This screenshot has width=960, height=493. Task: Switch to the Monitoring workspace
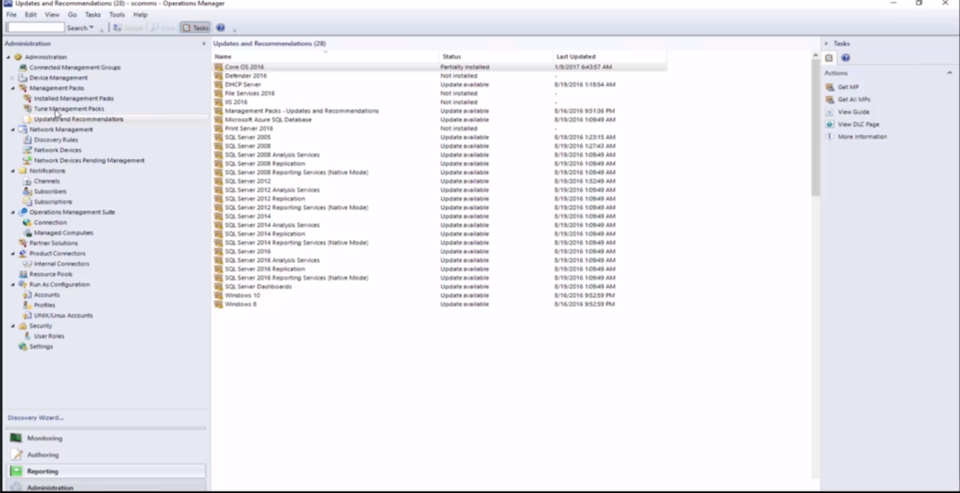pos(106,438)
